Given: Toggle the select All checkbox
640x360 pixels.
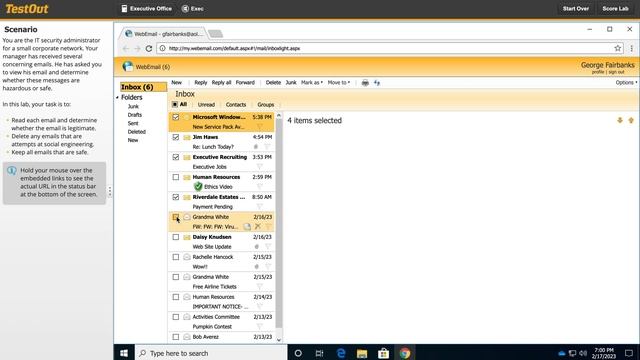Looking at the screenshot, I should (x=175, y=104).
